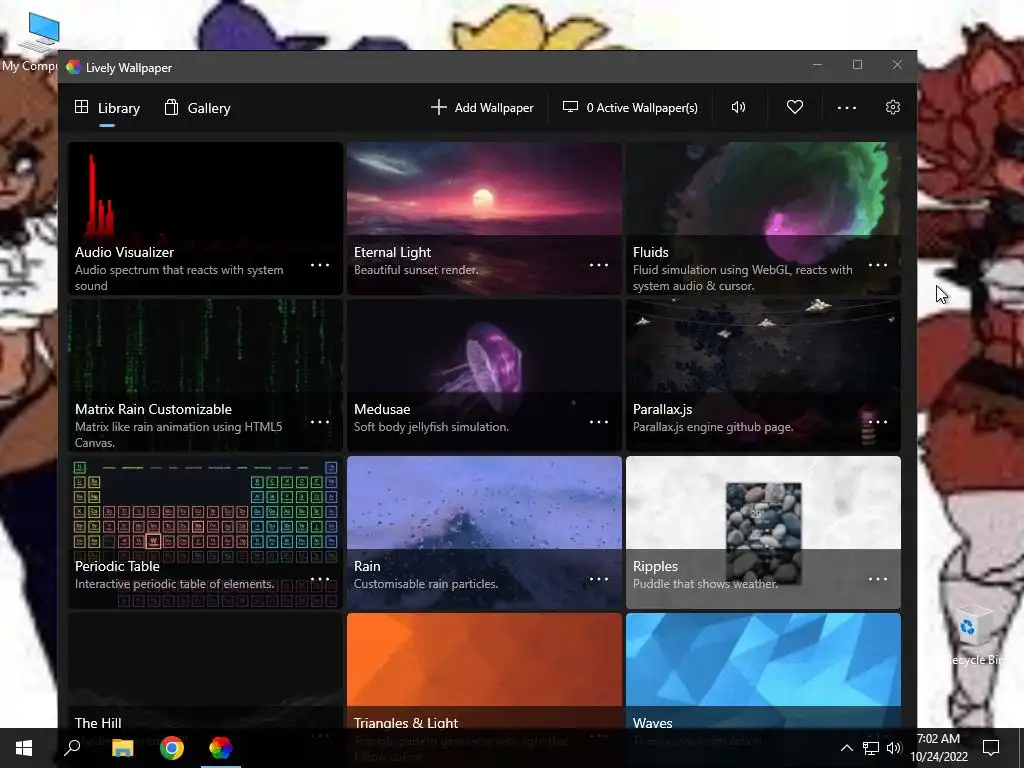Select the Periodic Table wallpaper thumbnail
This screenshot has width=1024, height=768.
click(x=205, y=532)
